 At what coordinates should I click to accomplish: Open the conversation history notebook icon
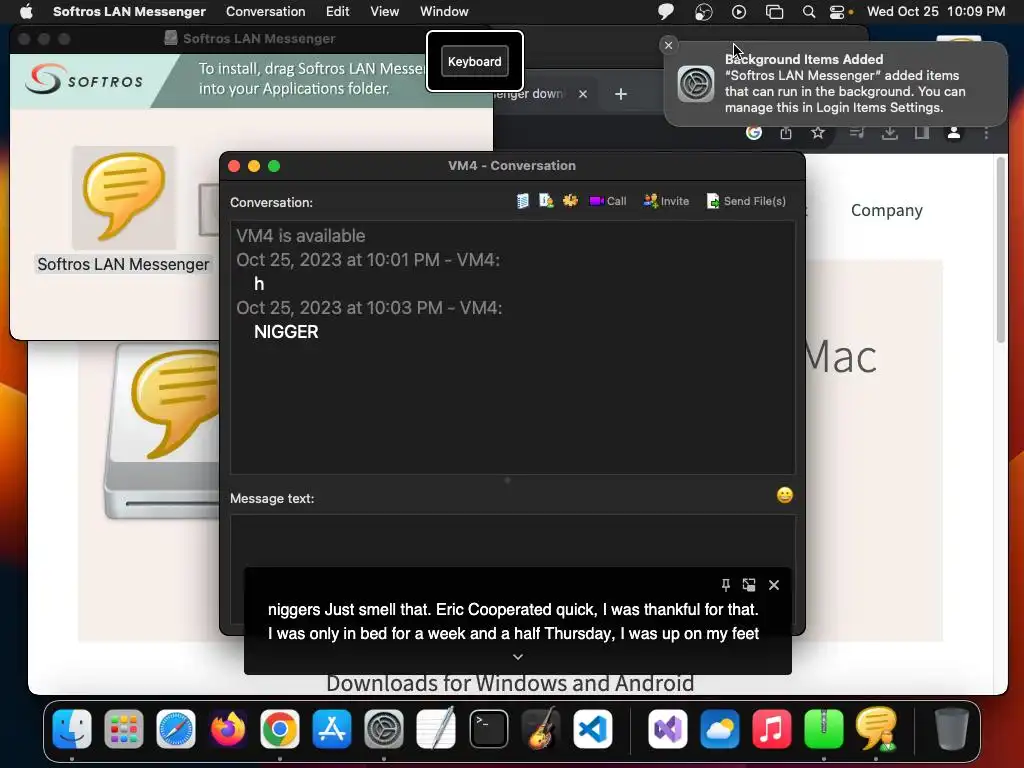(522, 201)
